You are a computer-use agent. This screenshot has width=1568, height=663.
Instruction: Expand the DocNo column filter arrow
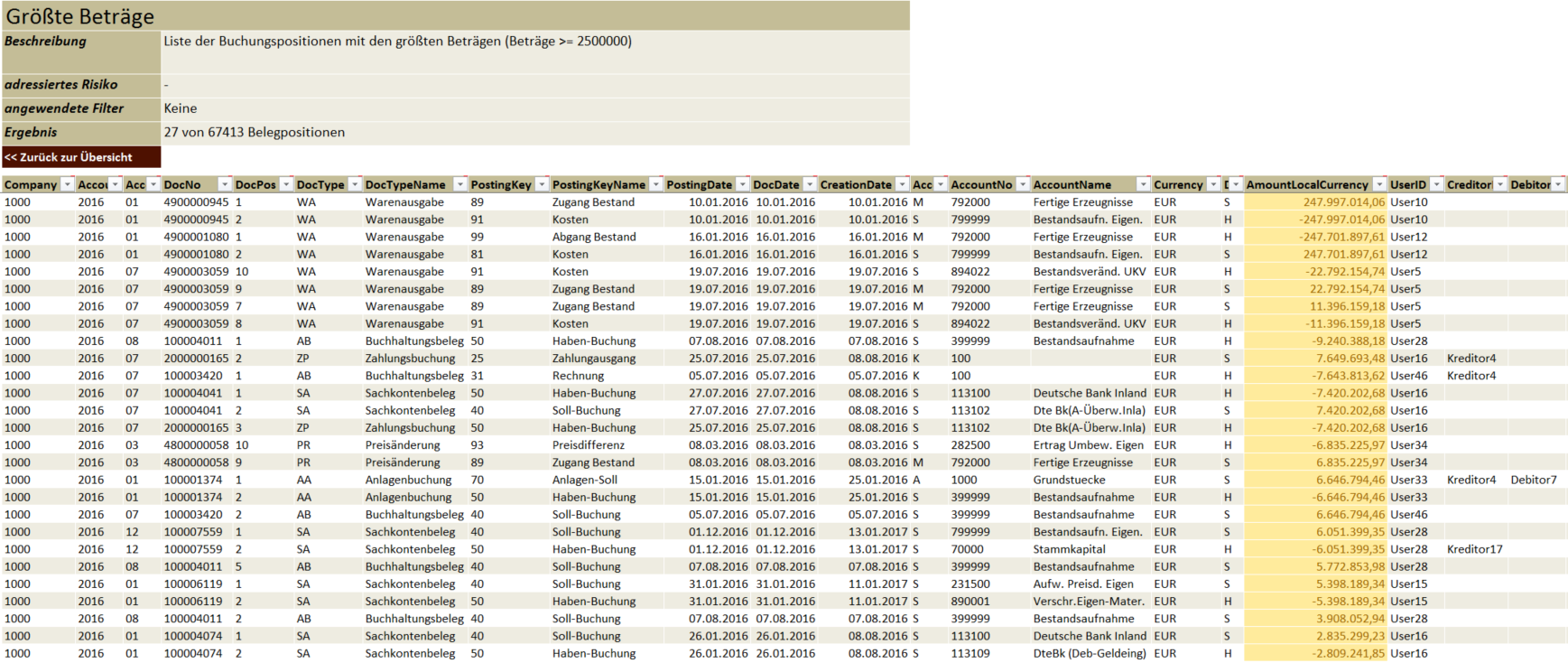(225, 184)
